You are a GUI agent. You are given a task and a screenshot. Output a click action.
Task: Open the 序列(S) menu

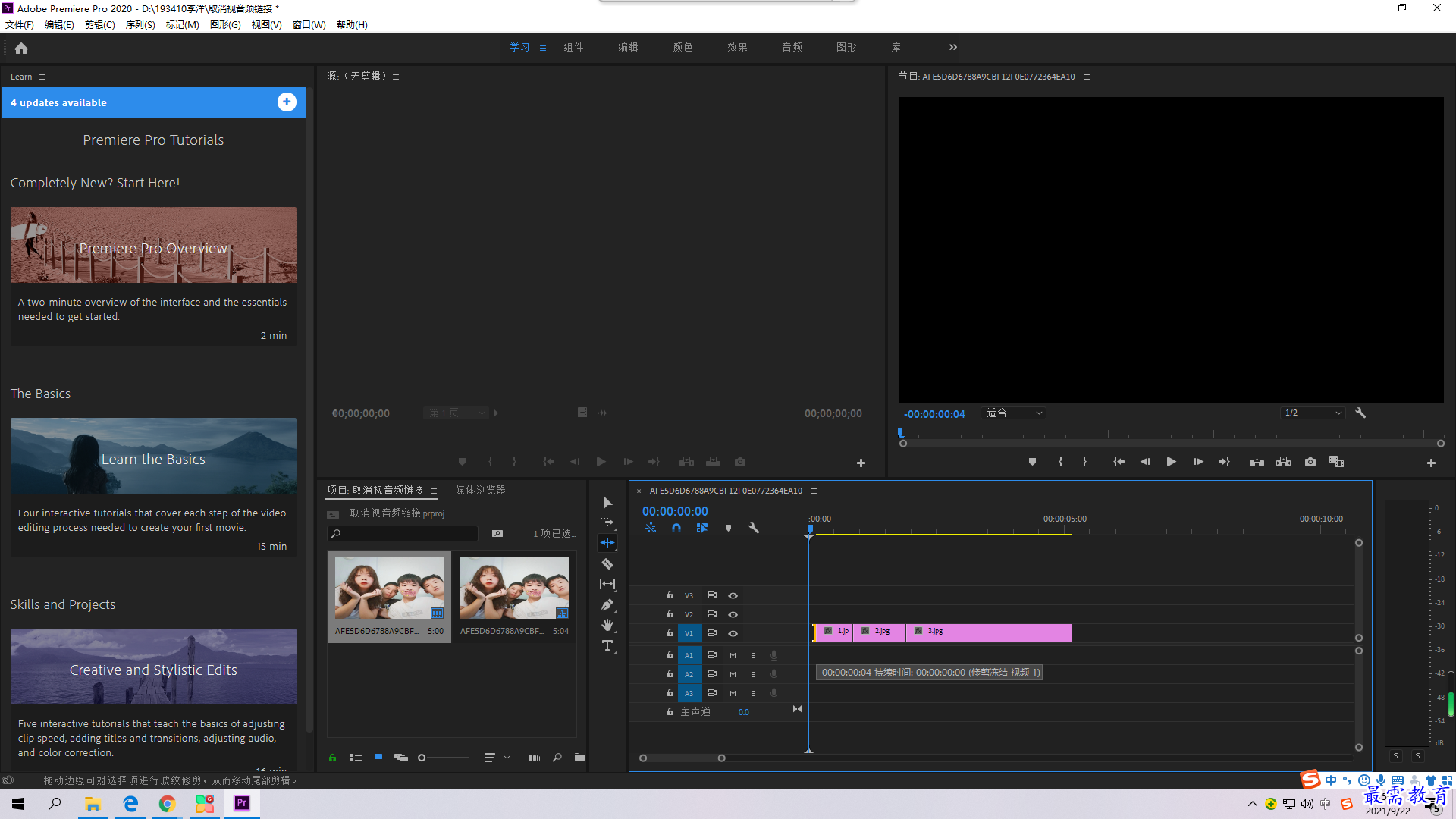click(140, 25)
